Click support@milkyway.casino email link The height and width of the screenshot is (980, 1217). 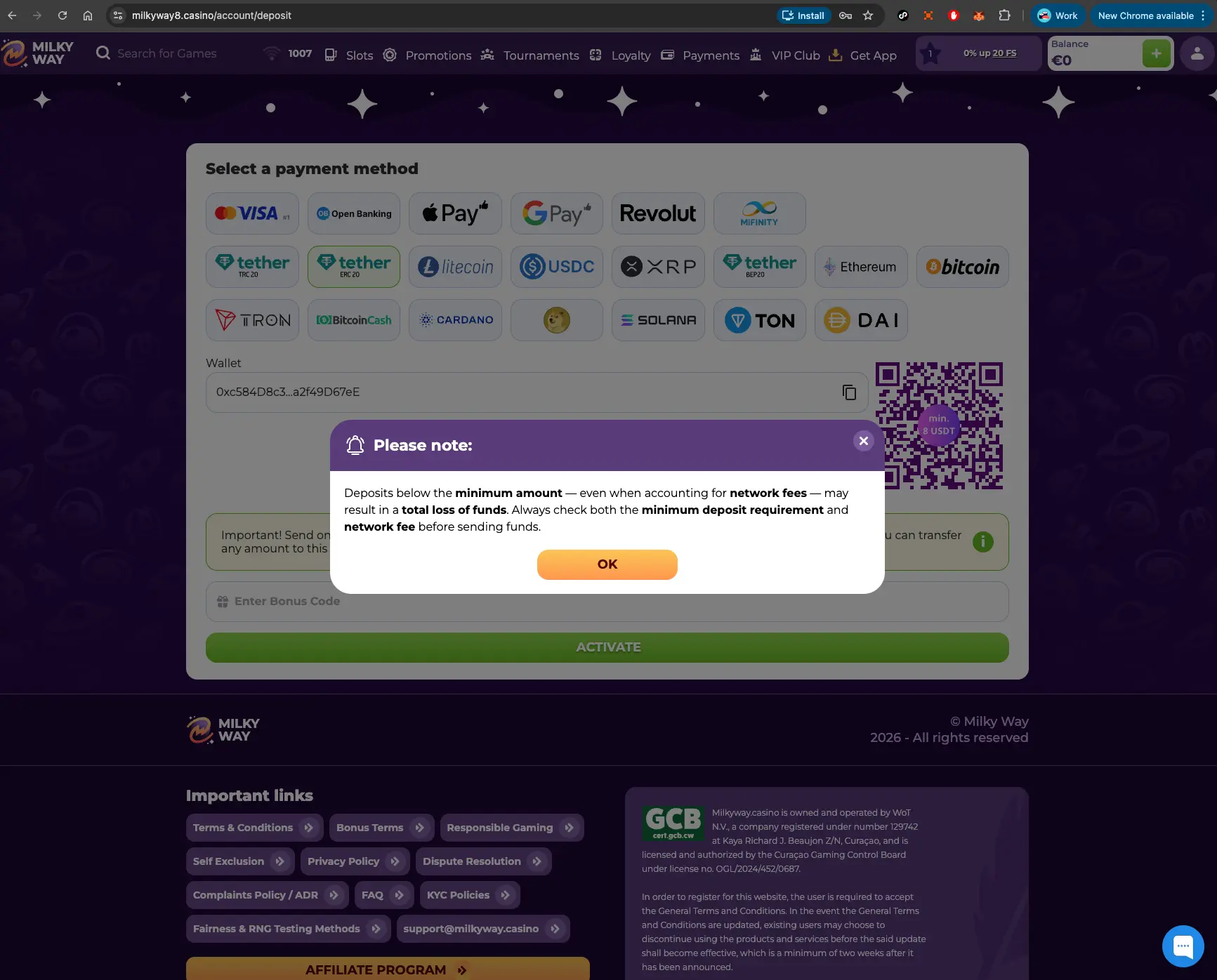click(x=483, y=929)
